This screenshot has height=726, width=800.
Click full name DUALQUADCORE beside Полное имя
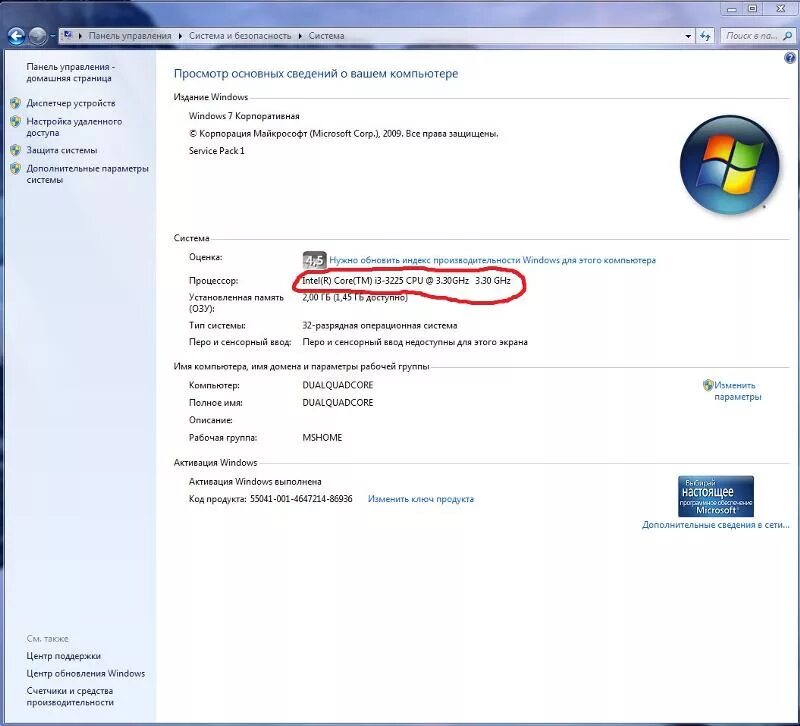338,403
